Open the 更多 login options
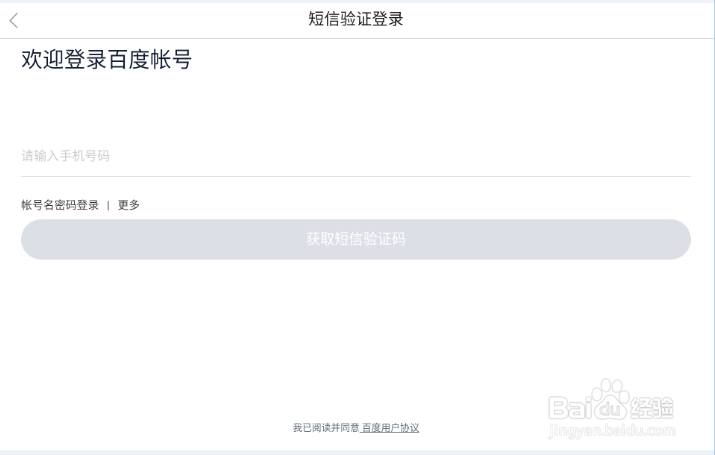Image resolution: width=715 pixels, height=455 pixels. [x=129, y=205]
